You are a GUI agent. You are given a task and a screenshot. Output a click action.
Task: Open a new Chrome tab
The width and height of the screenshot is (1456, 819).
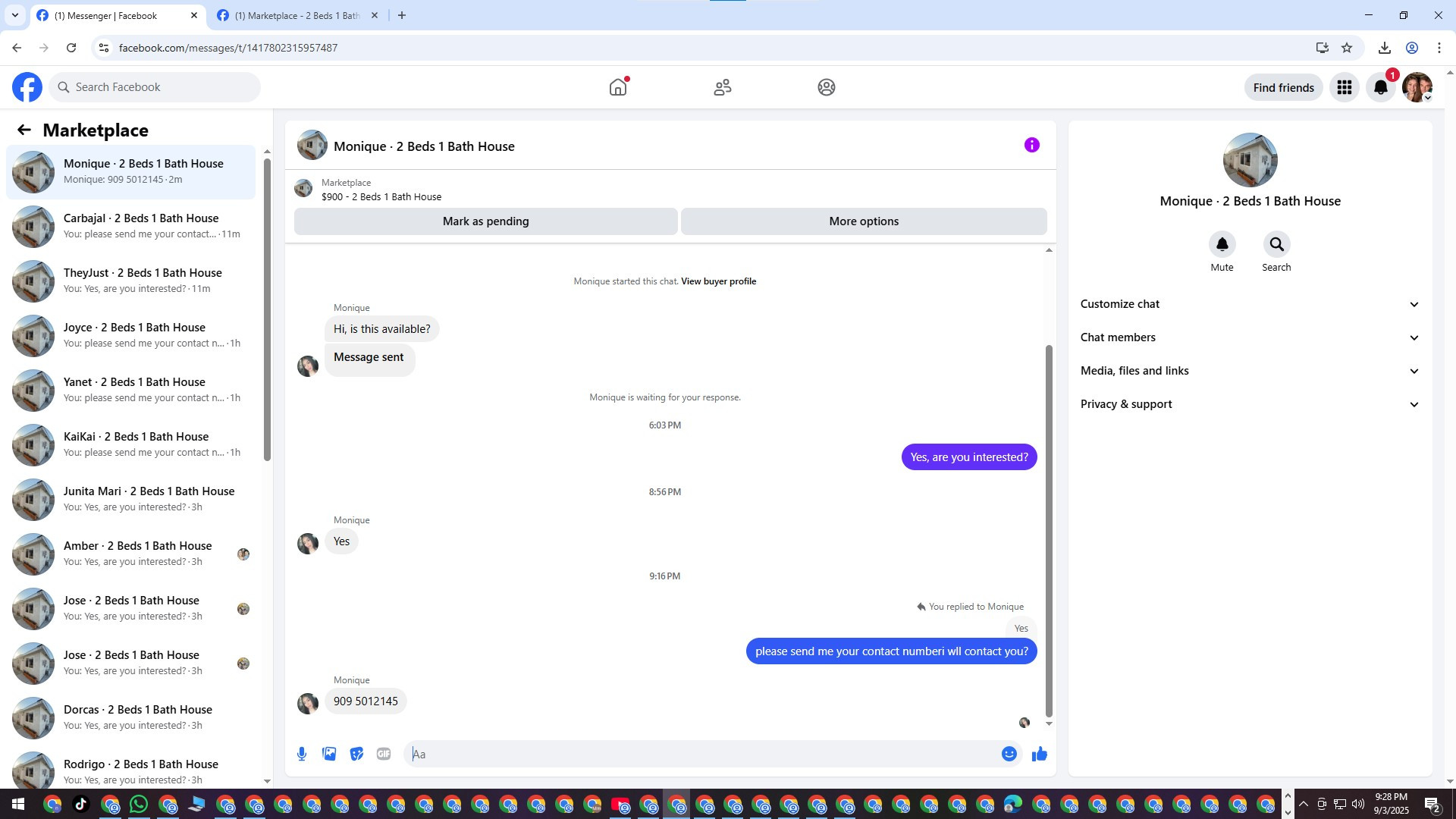402,15
